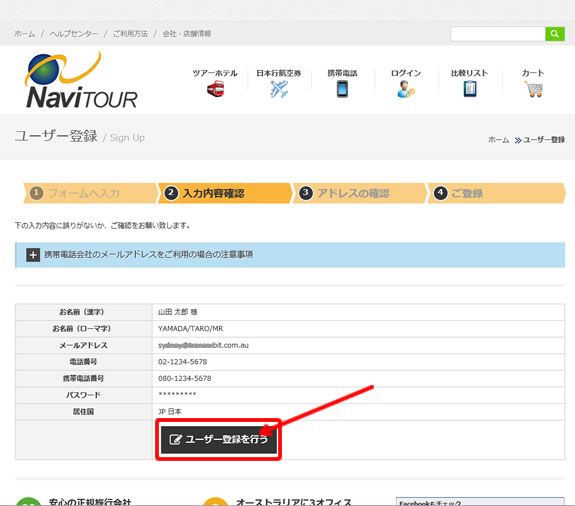Click the ホーム link in top bar
Screen dimensions: 575x506
coord(25,34)
